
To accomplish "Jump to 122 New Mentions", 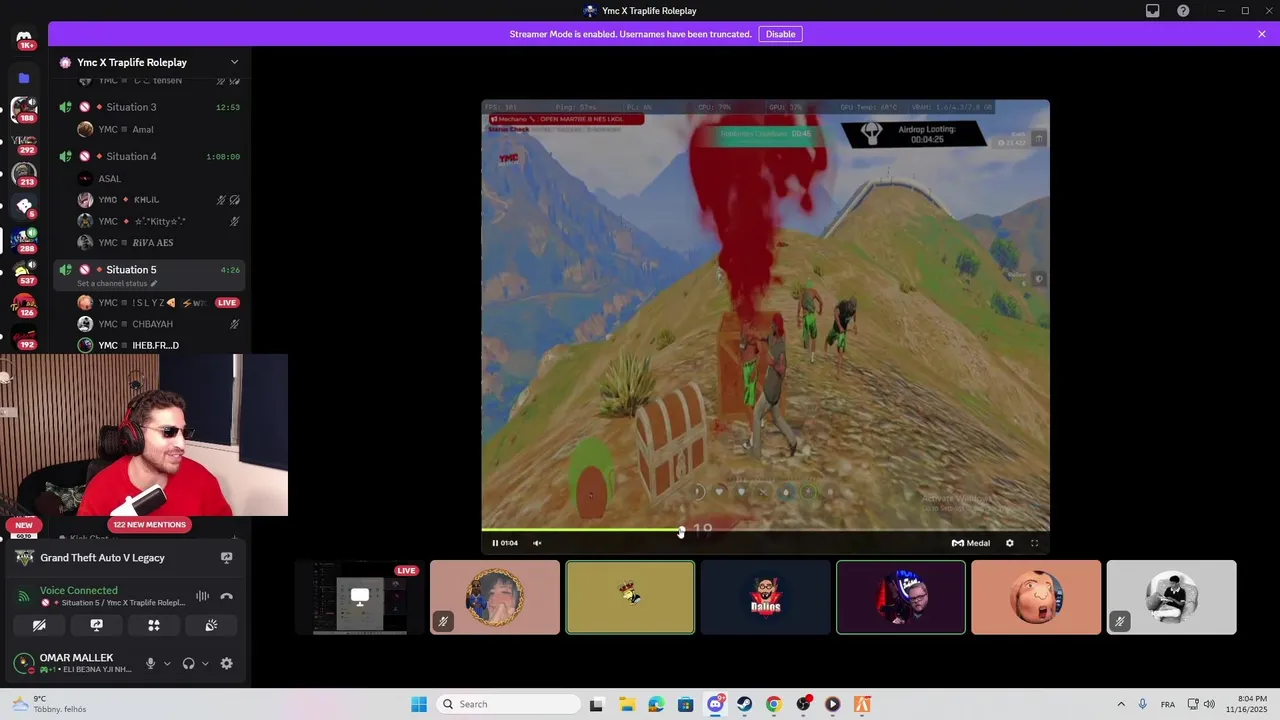I will coord(149,524).
